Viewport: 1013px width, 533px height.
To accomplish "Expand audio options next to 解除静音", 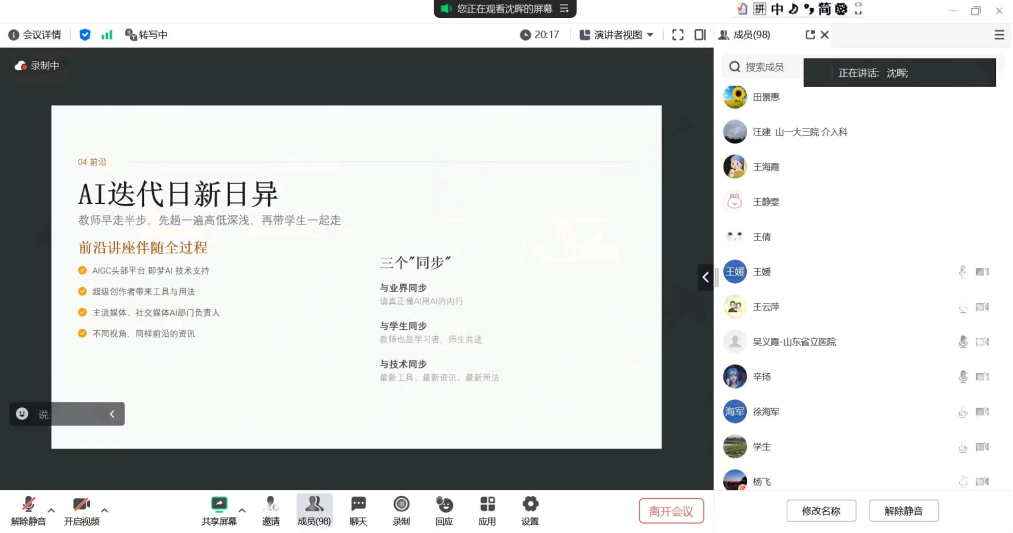I will (x=52, y=510).
